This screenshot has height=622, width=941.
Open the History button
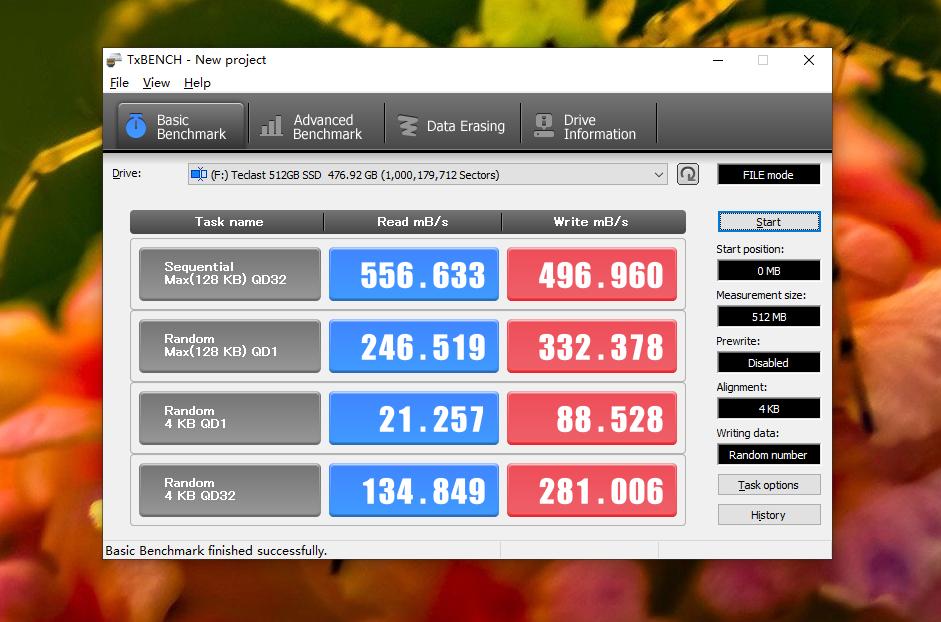tap(768, 515)
